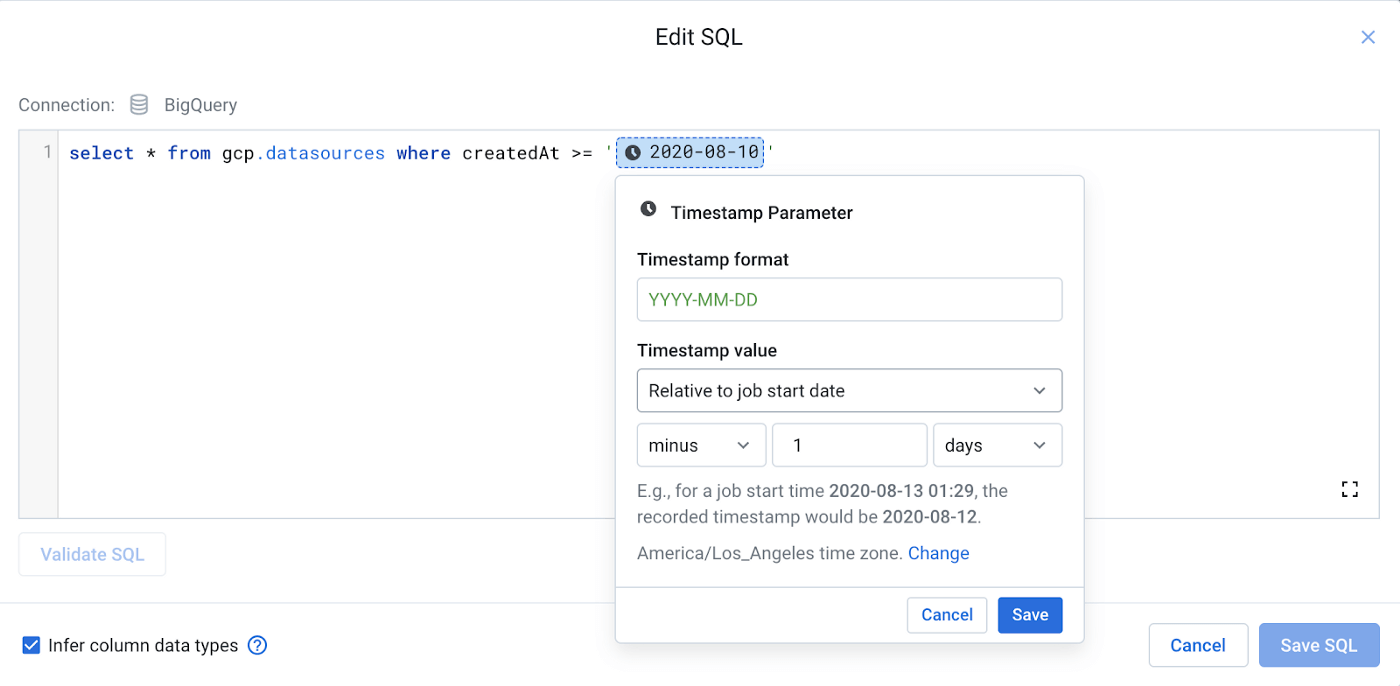Click the Change time zone link

(938, 553)
